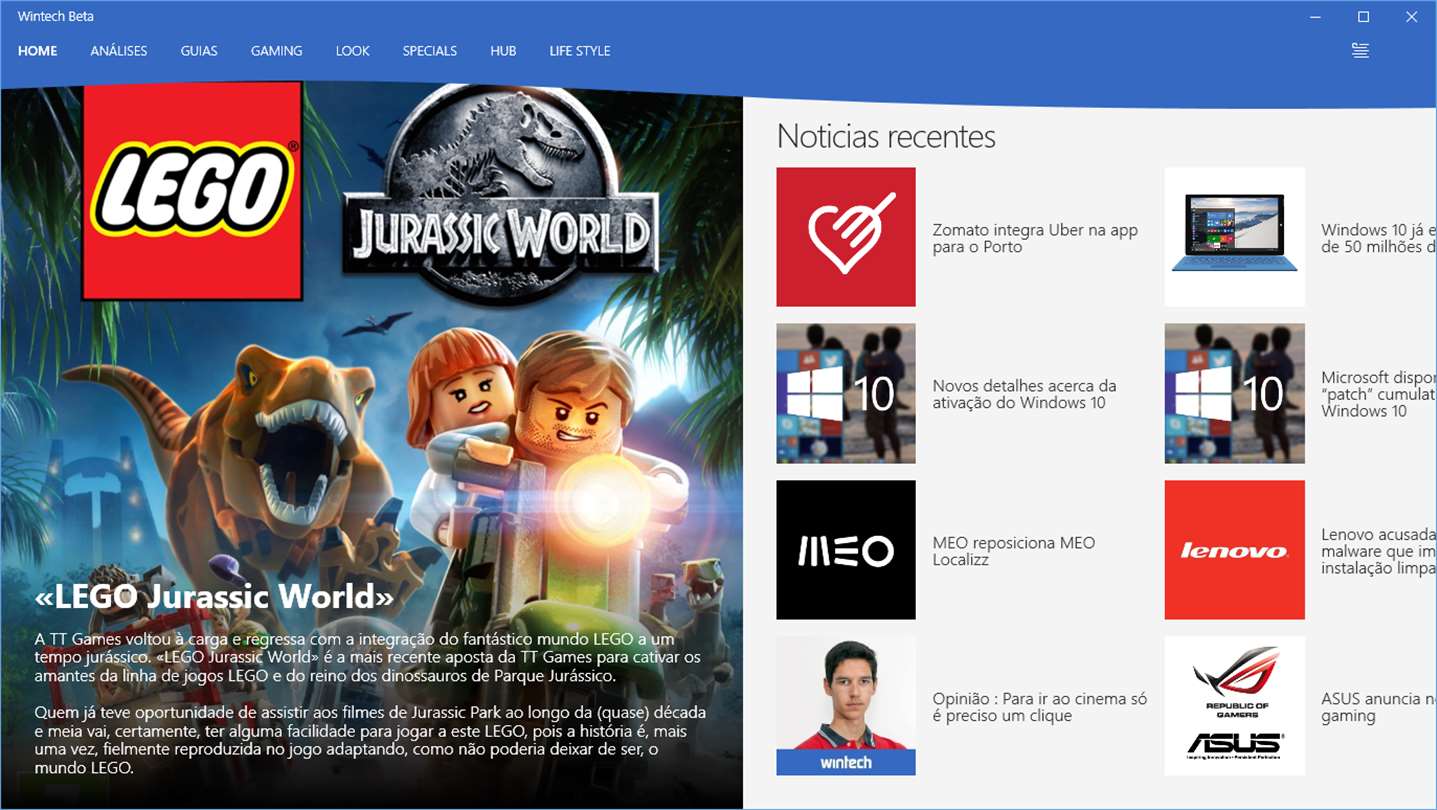1437x810 pixels.
Task: Open the 'Microsoft dispor' patch headline text
Action: coord(1378,394)
